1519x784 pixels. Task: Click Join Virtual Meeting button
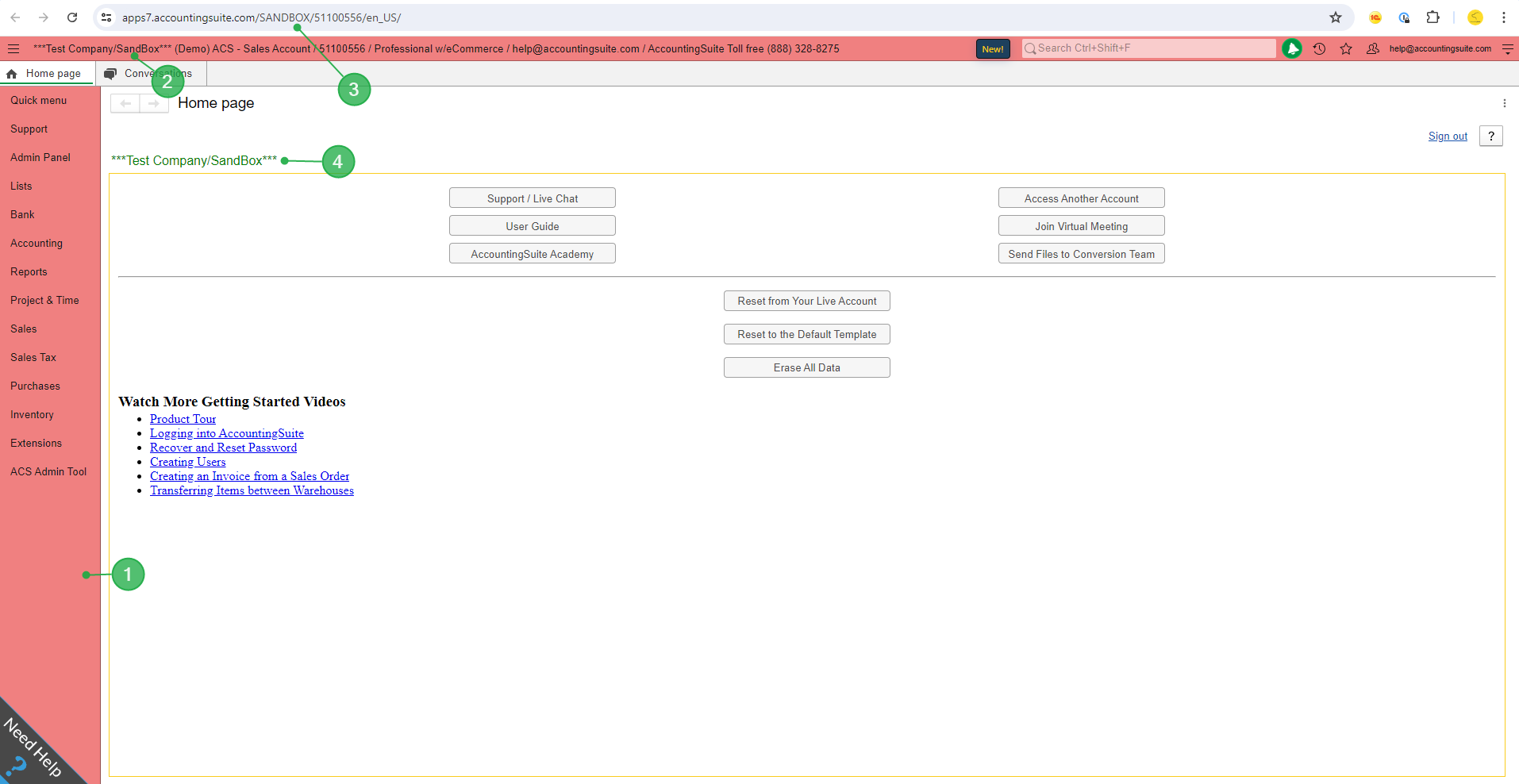coord(1082,226)
